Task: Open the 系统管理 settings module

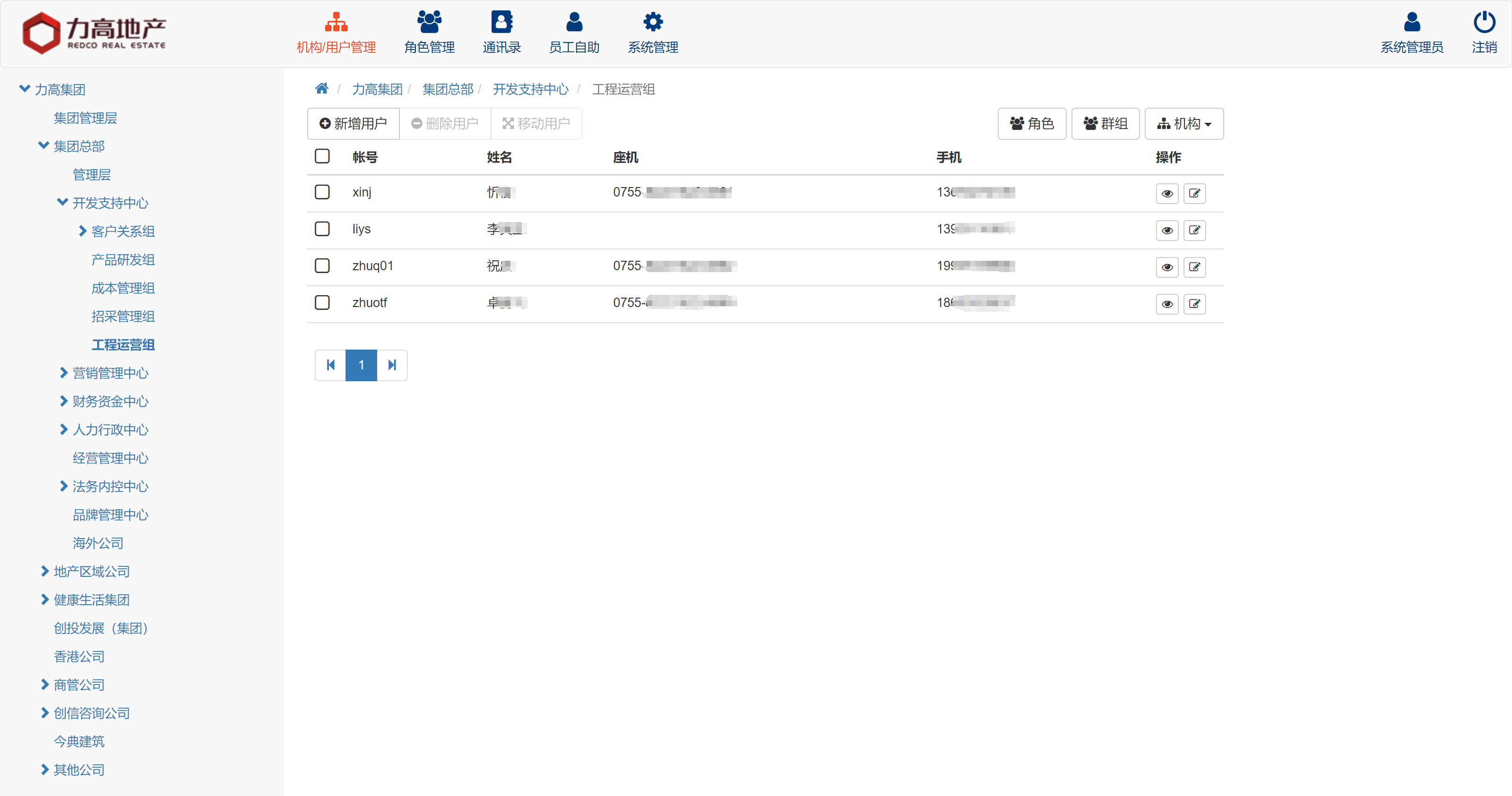Action: coord(653,34)
